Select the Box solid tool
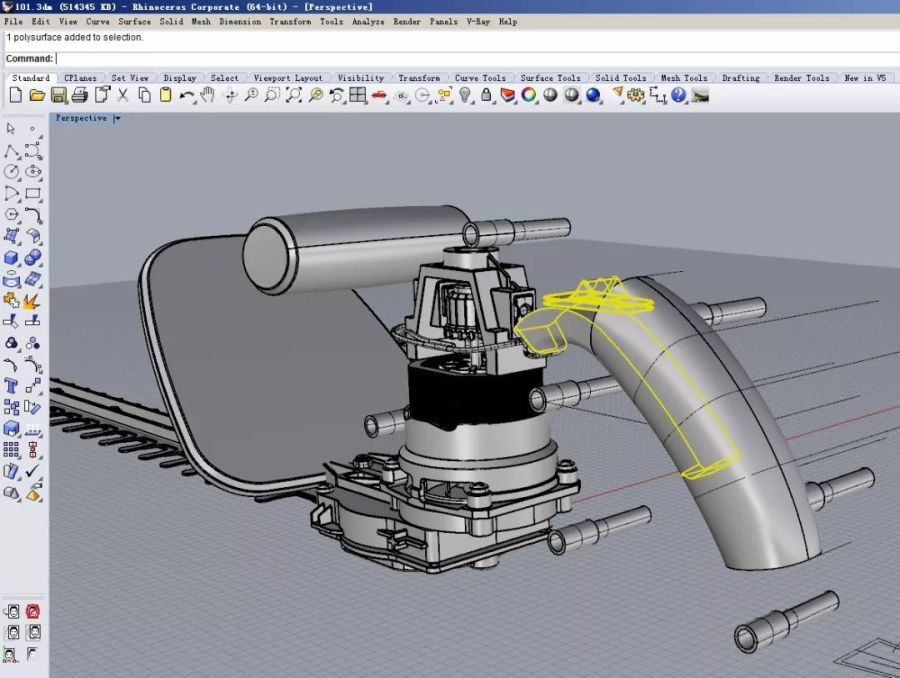900x678 pixels. click(x=12, y=258)
